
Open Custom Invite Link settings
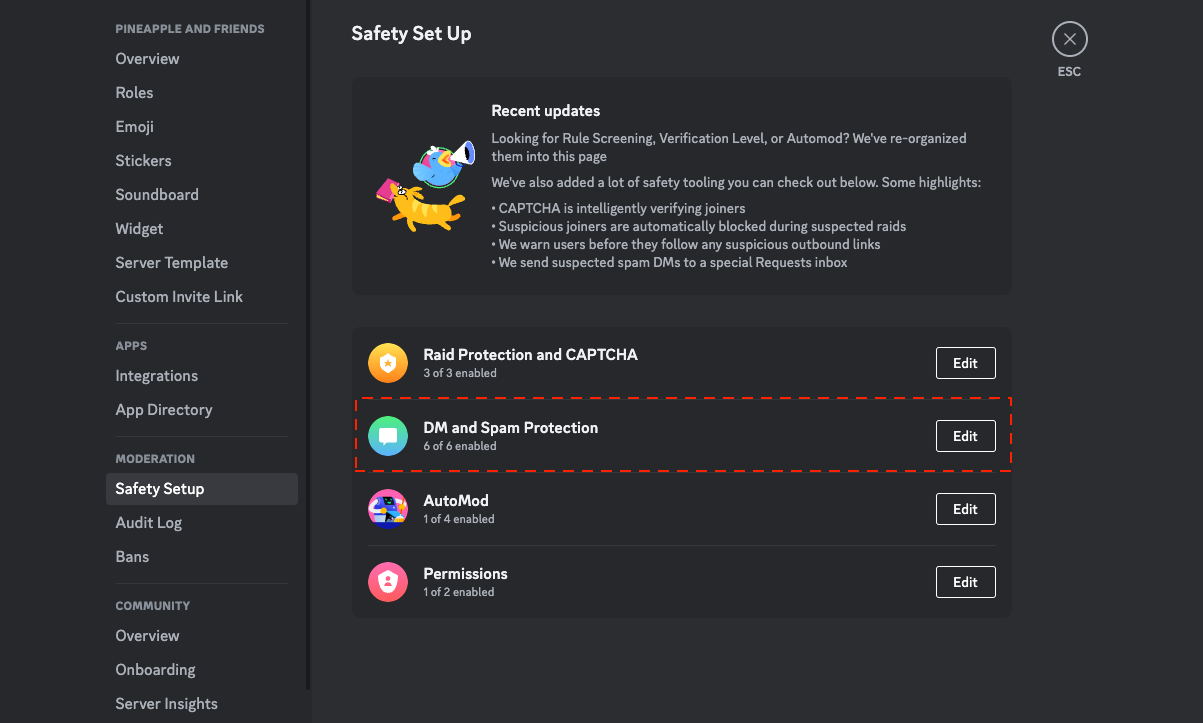pyautogui.click(x=179, y=297)
